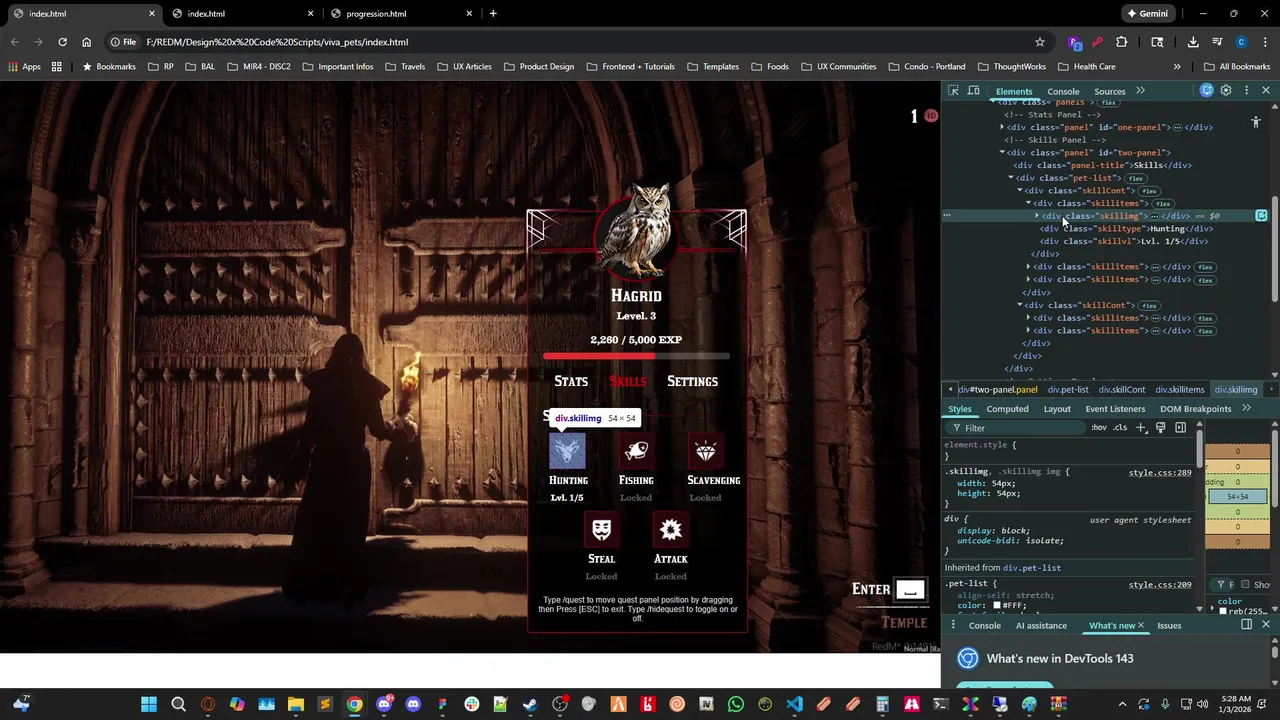Select the Scavenging skill icon
The image size is (1280, 720).
pos(706,451)
